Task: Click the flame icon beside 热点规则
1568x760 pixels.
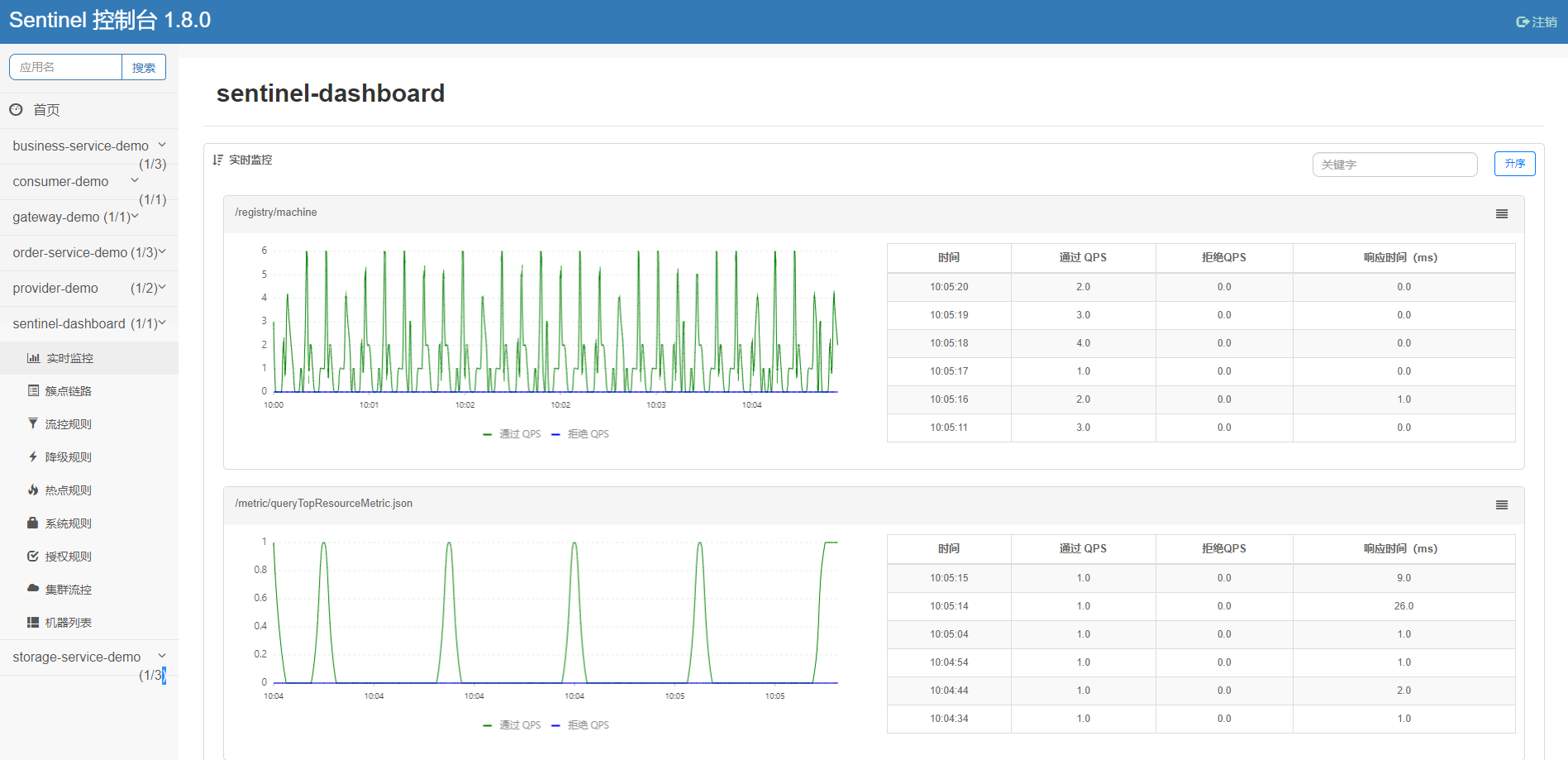Action: click(x=33, y=490)
